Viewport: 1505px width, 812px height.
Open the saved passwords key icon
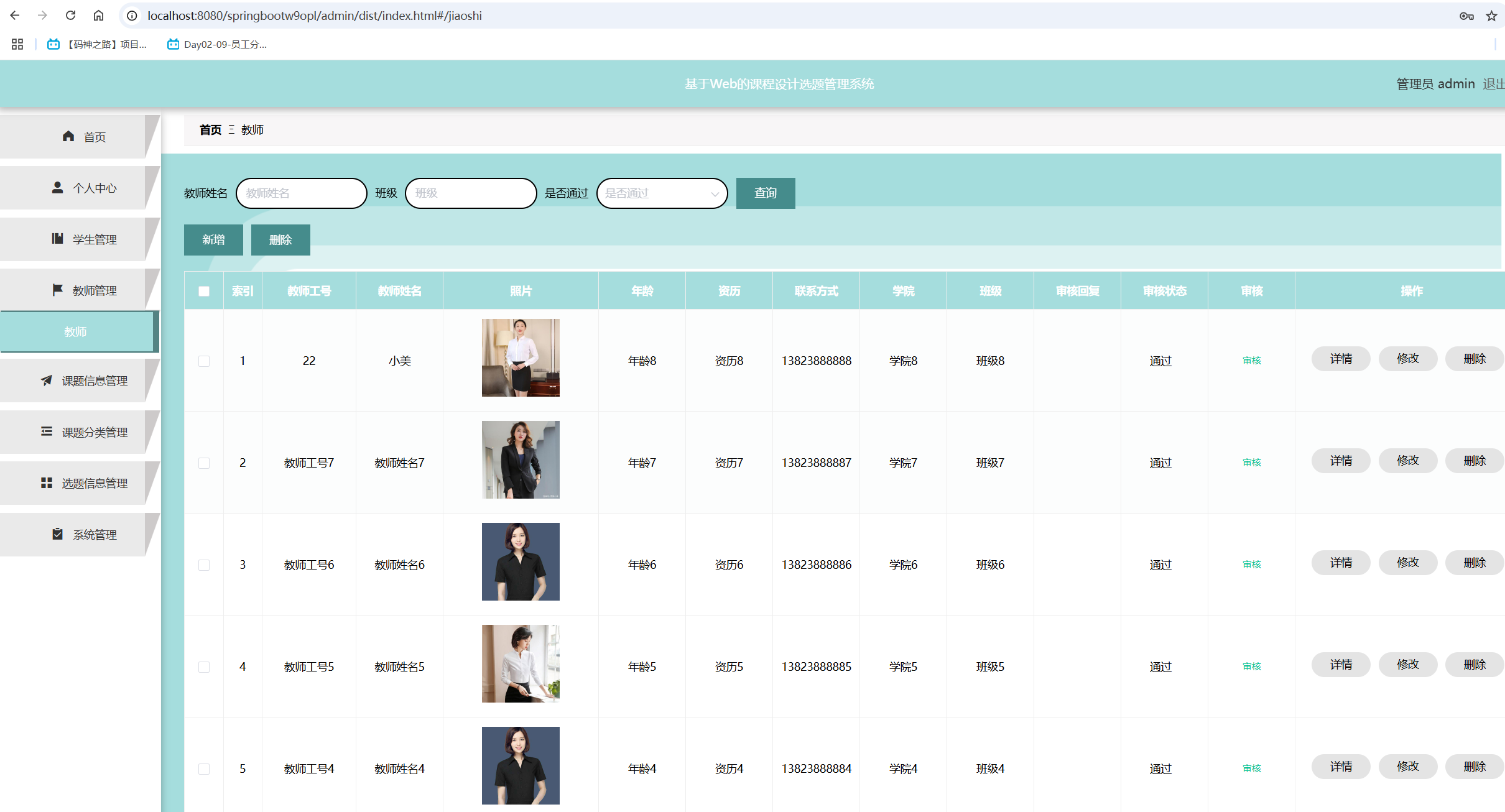pos(1466,16)
